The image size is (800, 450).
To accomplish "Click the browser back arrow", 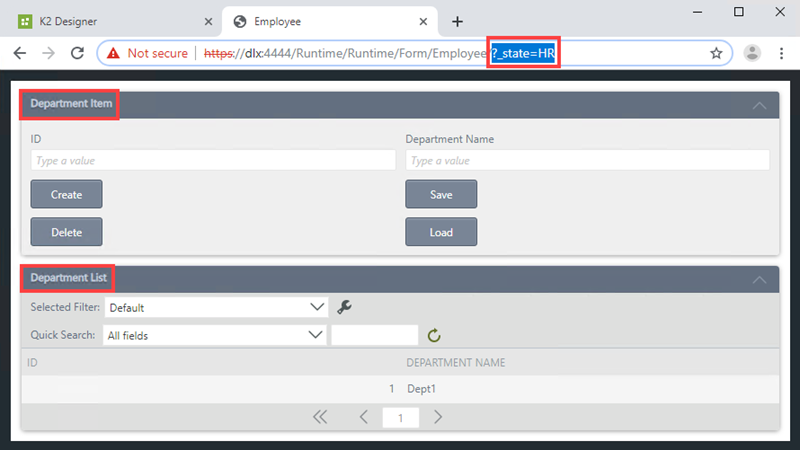I will point(19,53).
